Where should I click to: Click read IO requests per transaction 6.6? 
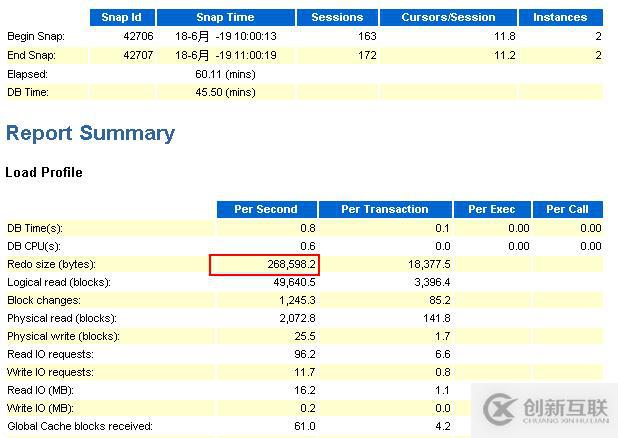tap(443, 354)
